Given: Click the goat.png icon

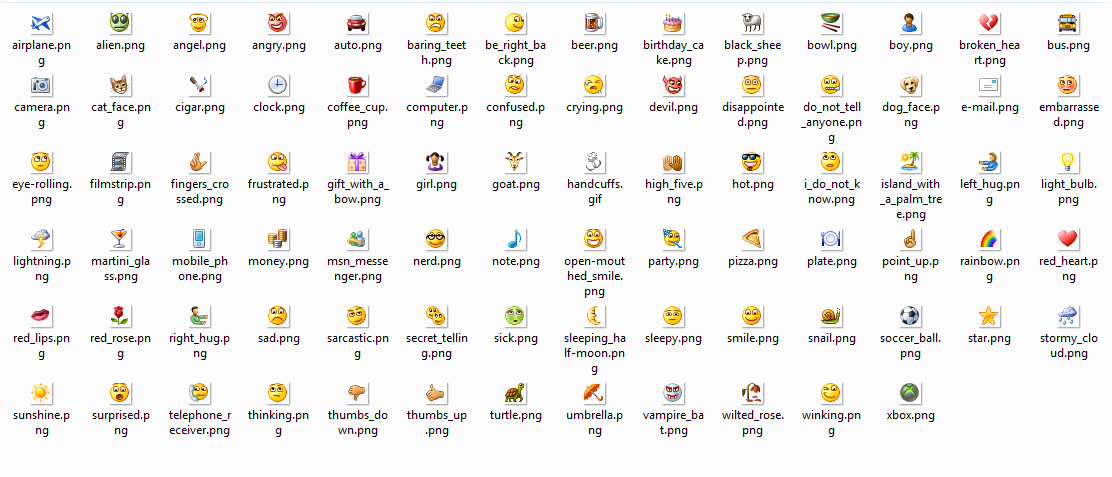Looking at the screenshot, I should [x=516, y=163].
